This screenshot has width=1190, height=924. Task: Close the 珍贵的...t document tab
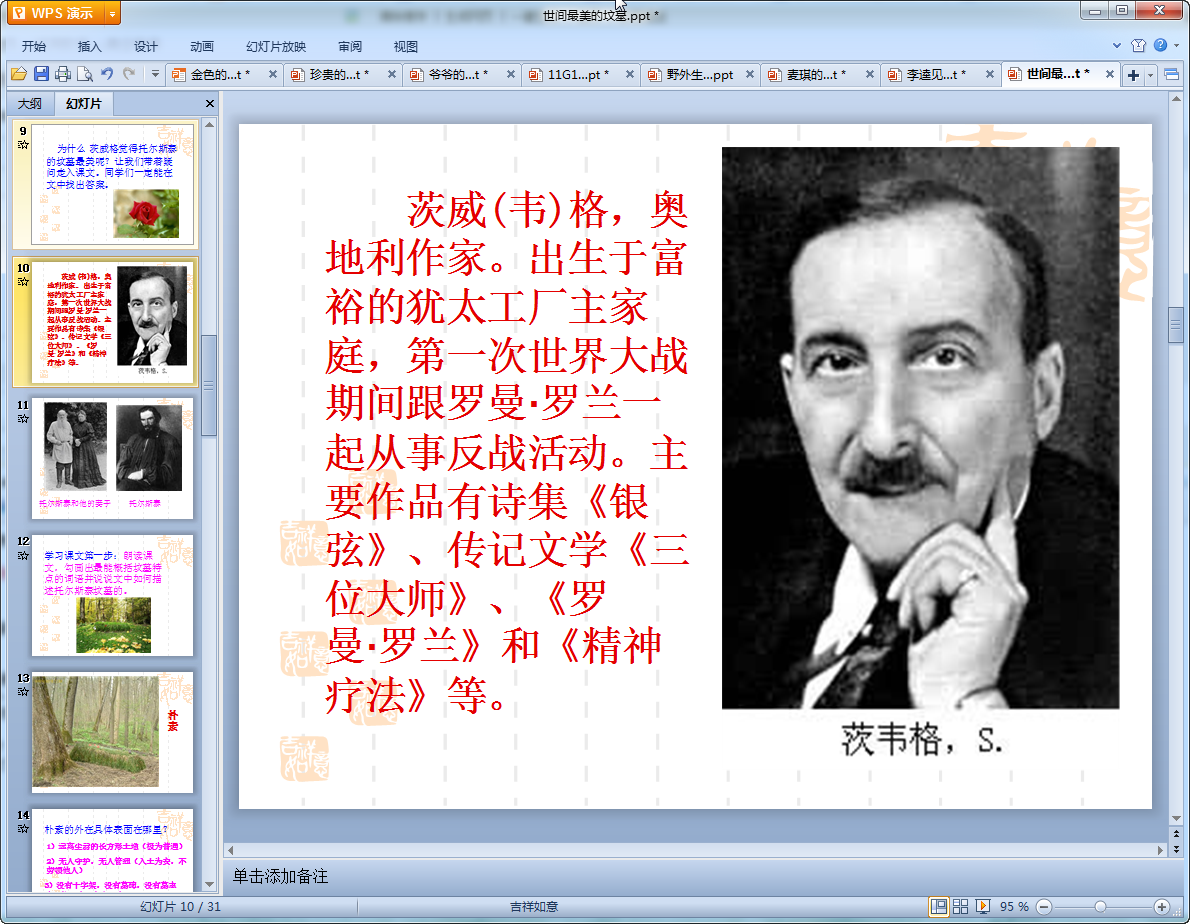click(x=392, y=74)
